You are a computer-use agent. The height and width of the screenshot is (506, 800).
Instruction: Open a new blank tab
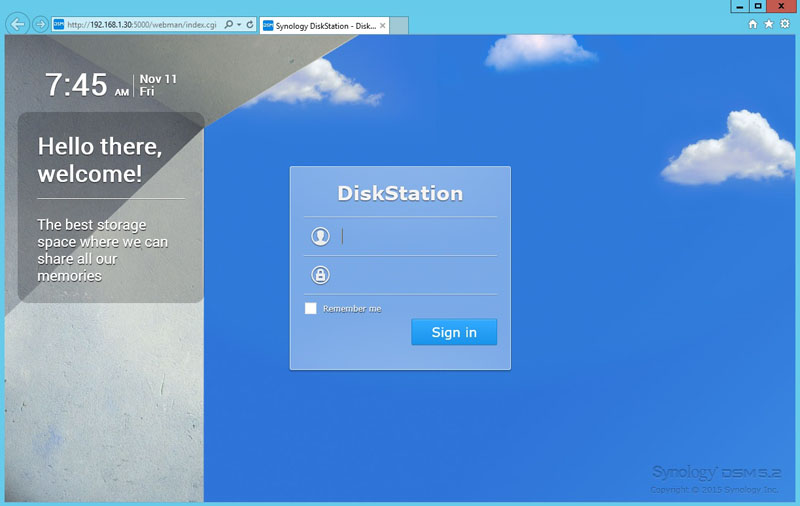click(x=399, y=26)
